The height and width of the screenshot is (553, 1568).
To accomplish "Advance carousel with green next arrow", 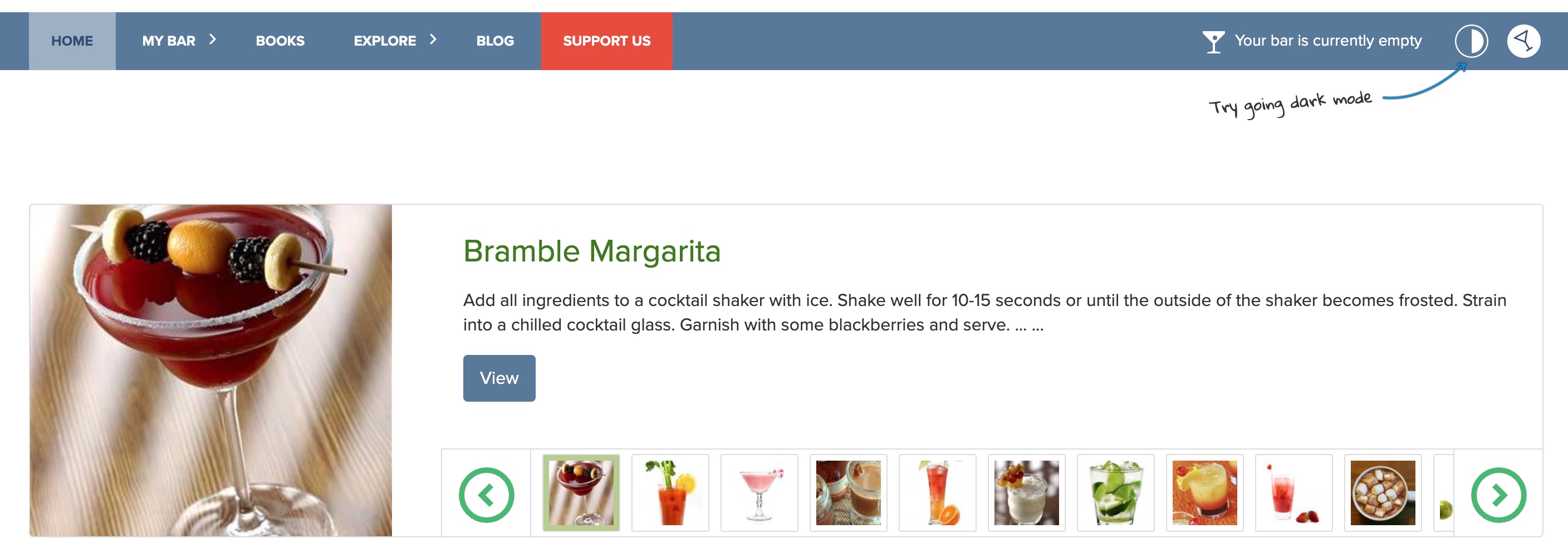I will [x=1498, y=494].
